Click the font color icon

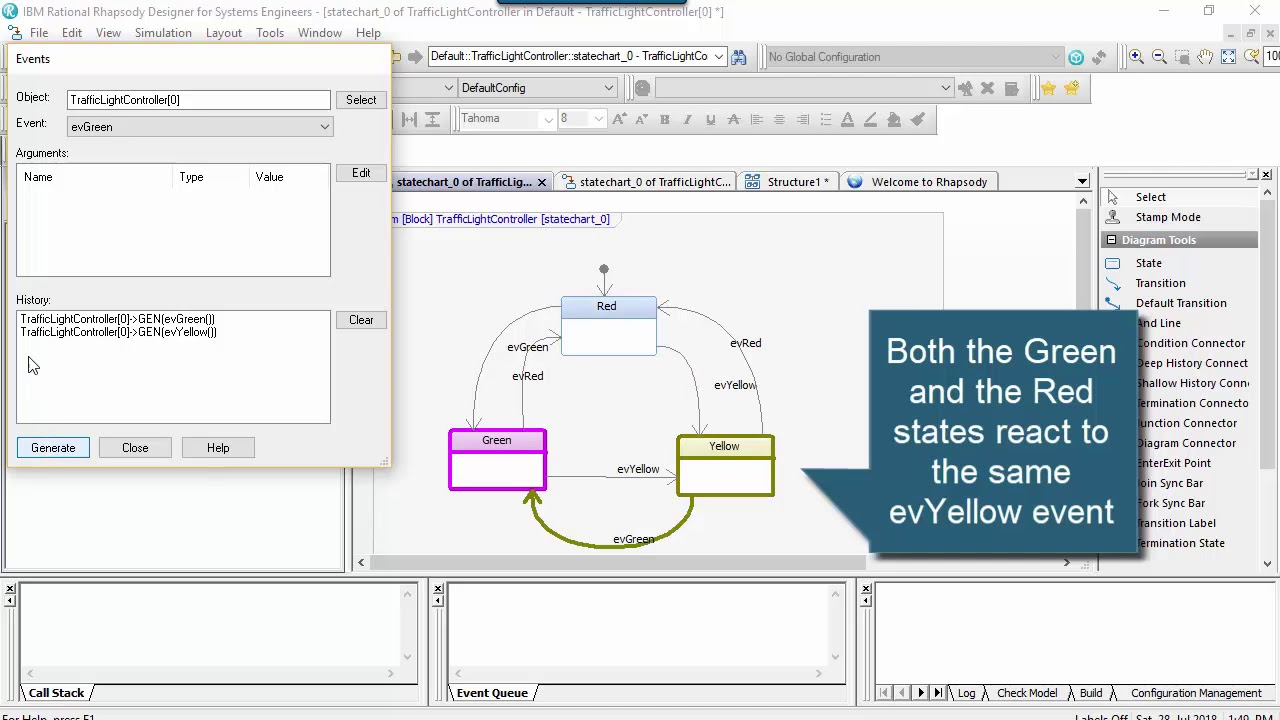pyautogui.click(x=848, y=119)
